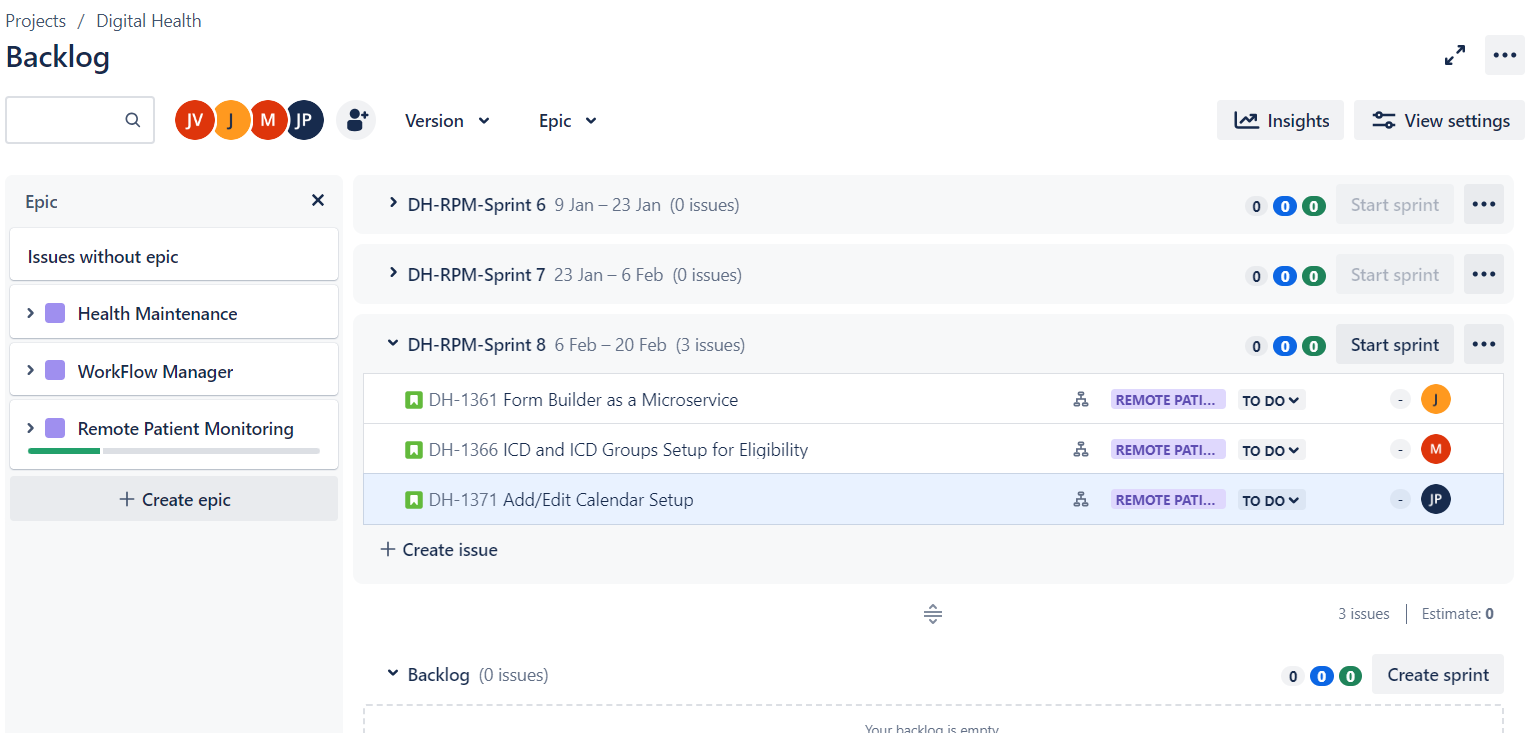1538x733 pixels.
Task: Open the more options for DH-RPM-Sprint 8
Action: [x=1484, y=345]
